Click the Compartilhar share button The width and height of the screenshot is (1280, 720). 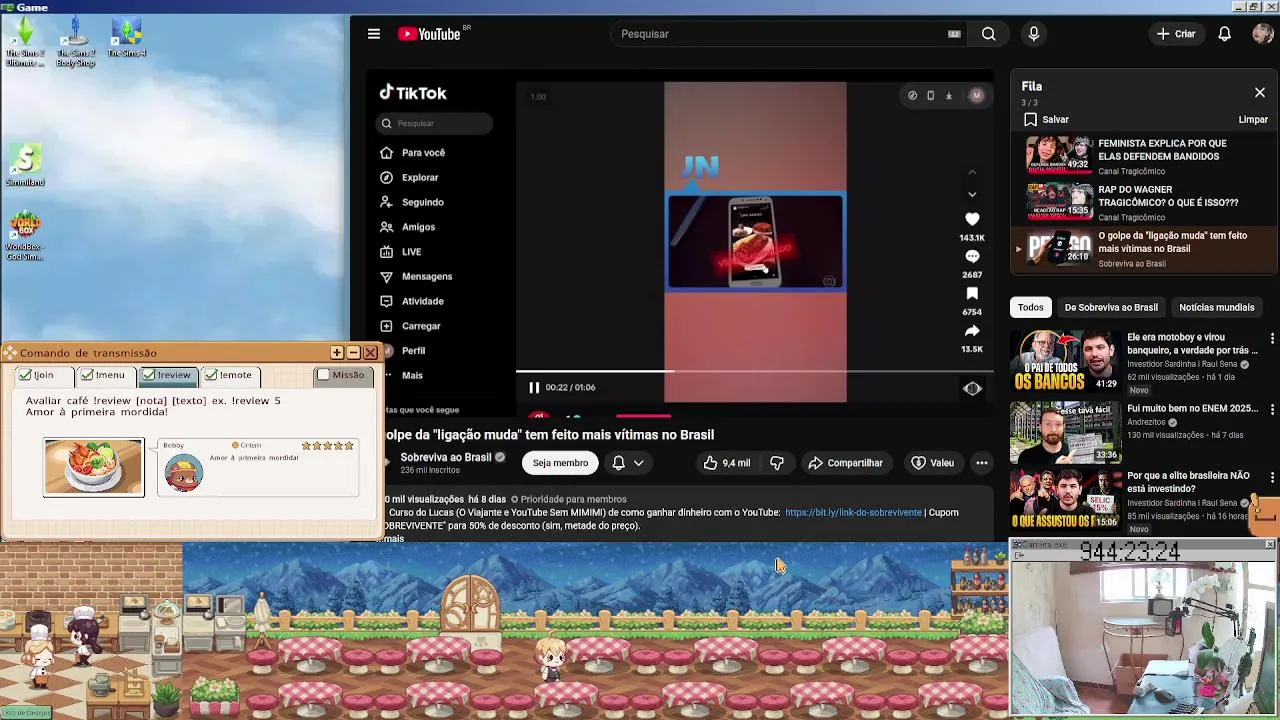pos(846,463)
